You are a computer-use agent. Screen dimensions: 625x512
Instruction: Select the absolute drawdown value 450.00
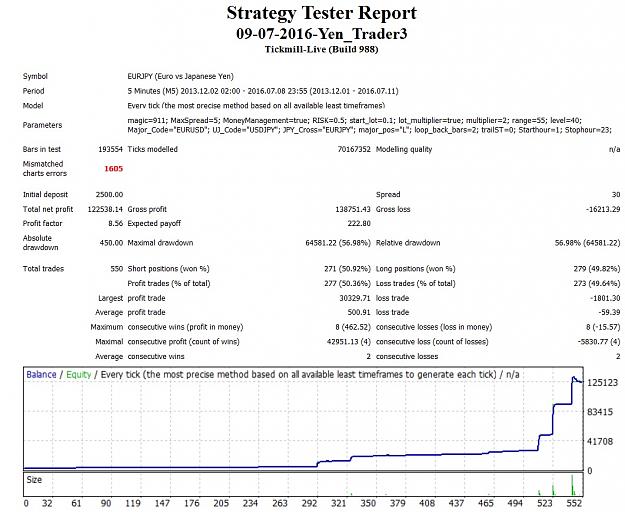point(111,243)
